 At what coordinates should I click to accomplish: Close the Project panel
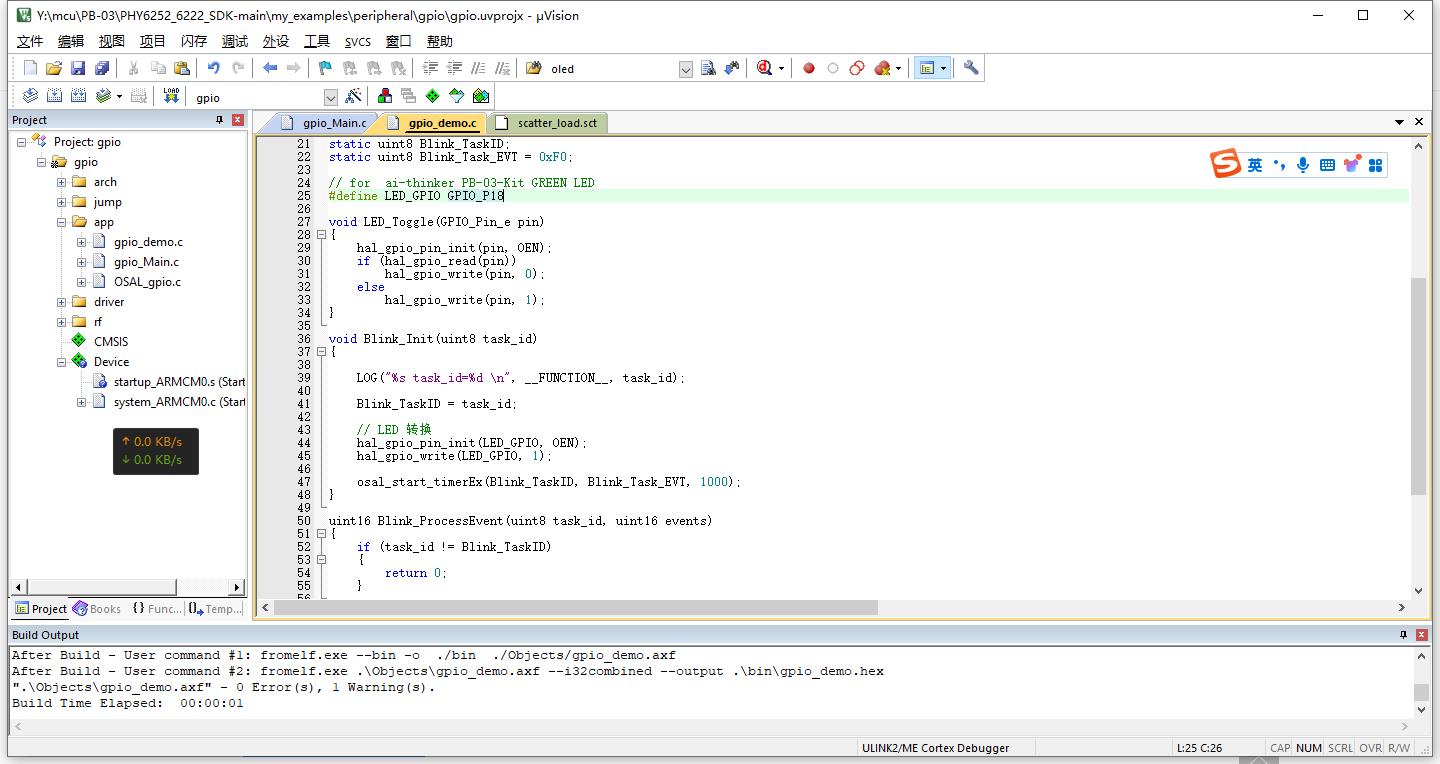pos(238,120)
